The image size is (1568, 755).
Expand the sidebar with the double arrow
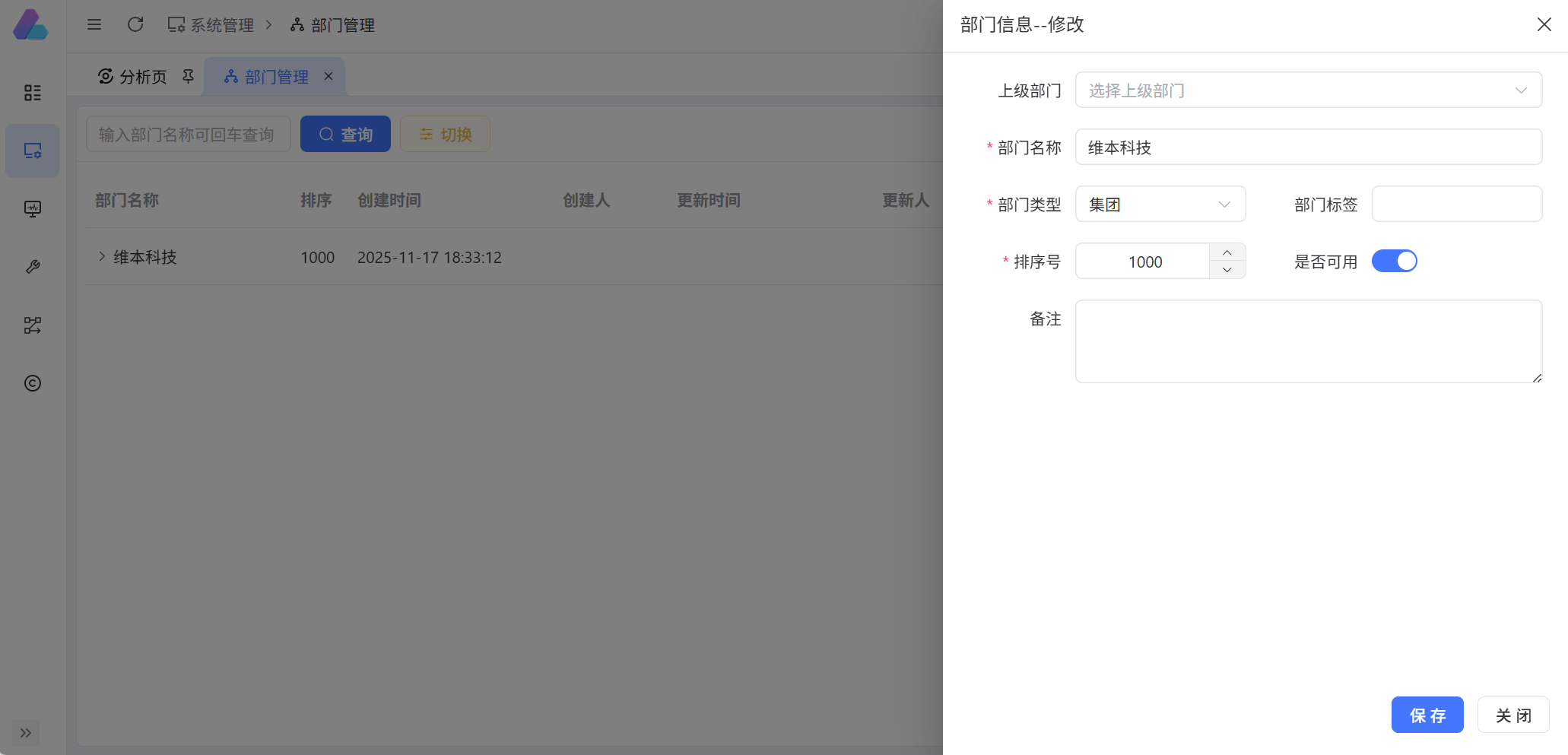pos(26,733)
